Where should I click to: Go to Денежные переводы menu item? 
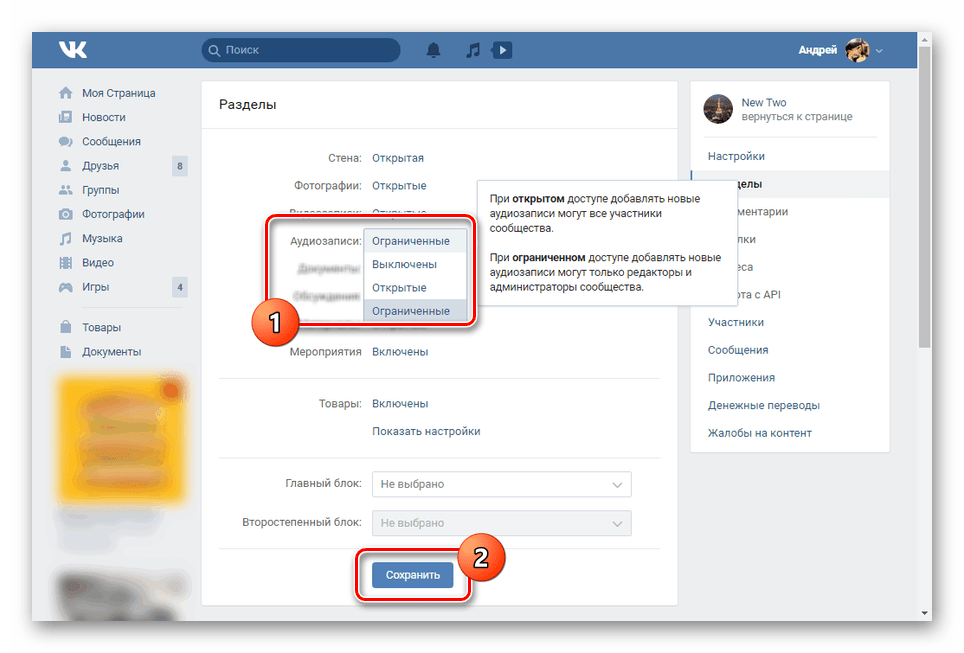tap(764, 405)
